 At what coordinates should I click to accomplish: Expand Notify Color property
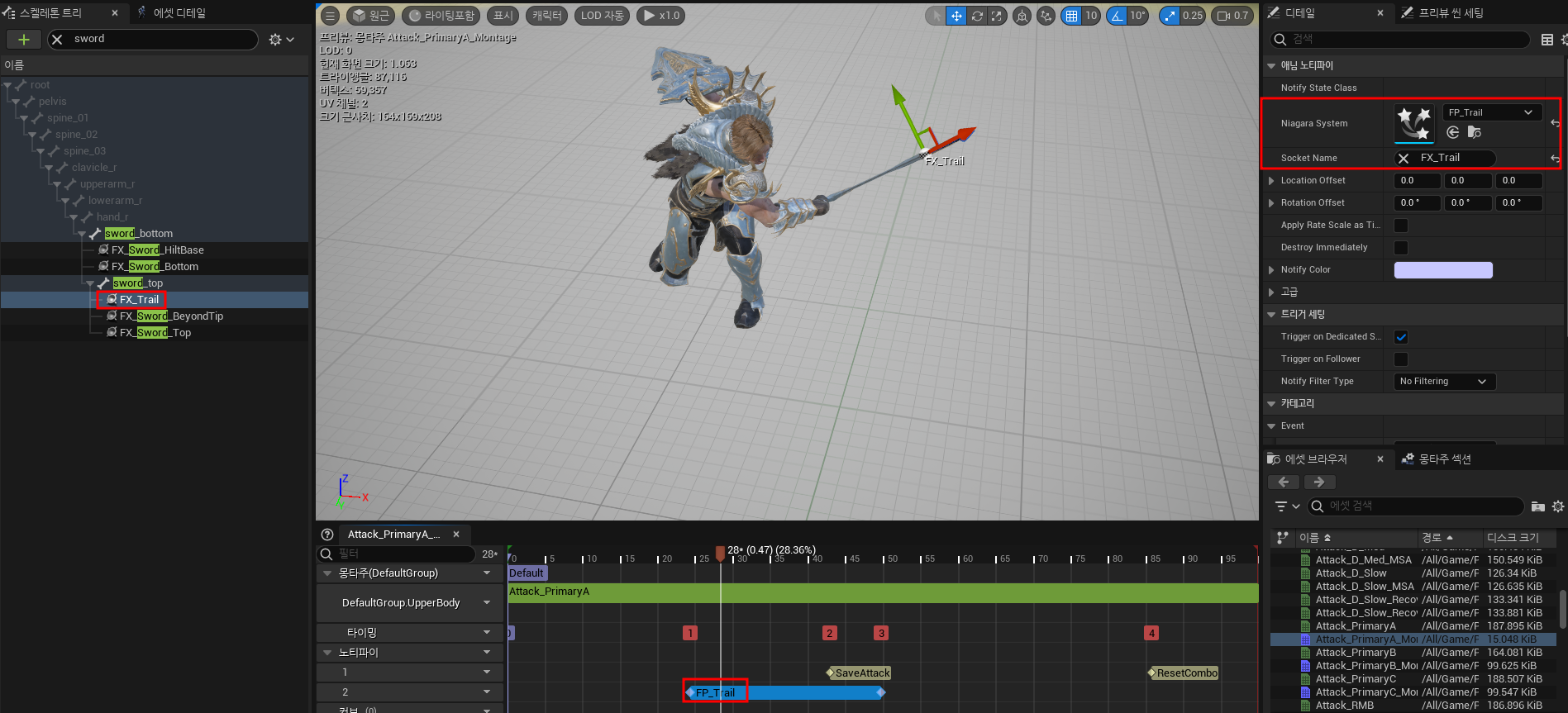click(1271, 269)
